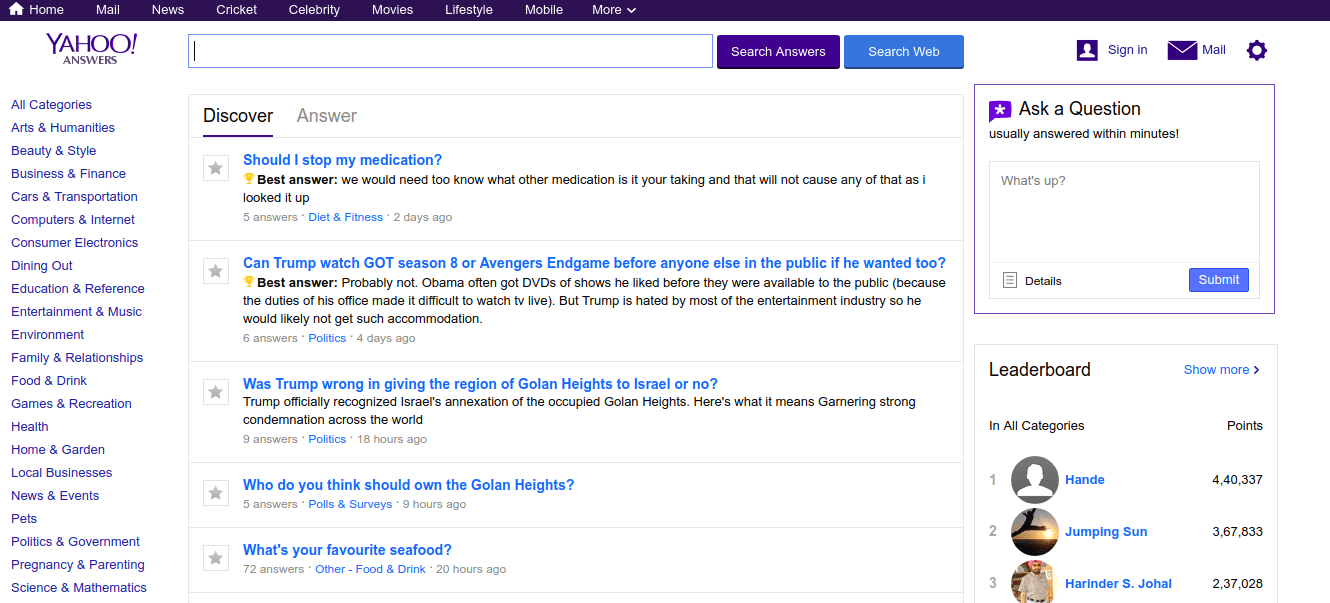Screen dimensions: 1330x603
Task: Select Business & Finance category
Action: [68, 174]
